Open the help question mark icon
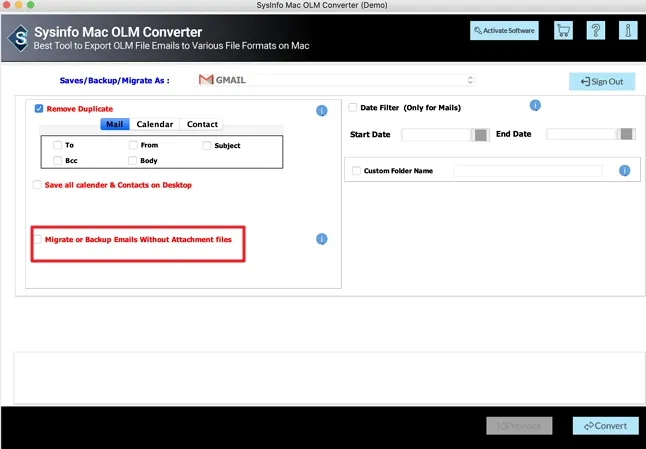646x449 pixels. pos(595,30)
